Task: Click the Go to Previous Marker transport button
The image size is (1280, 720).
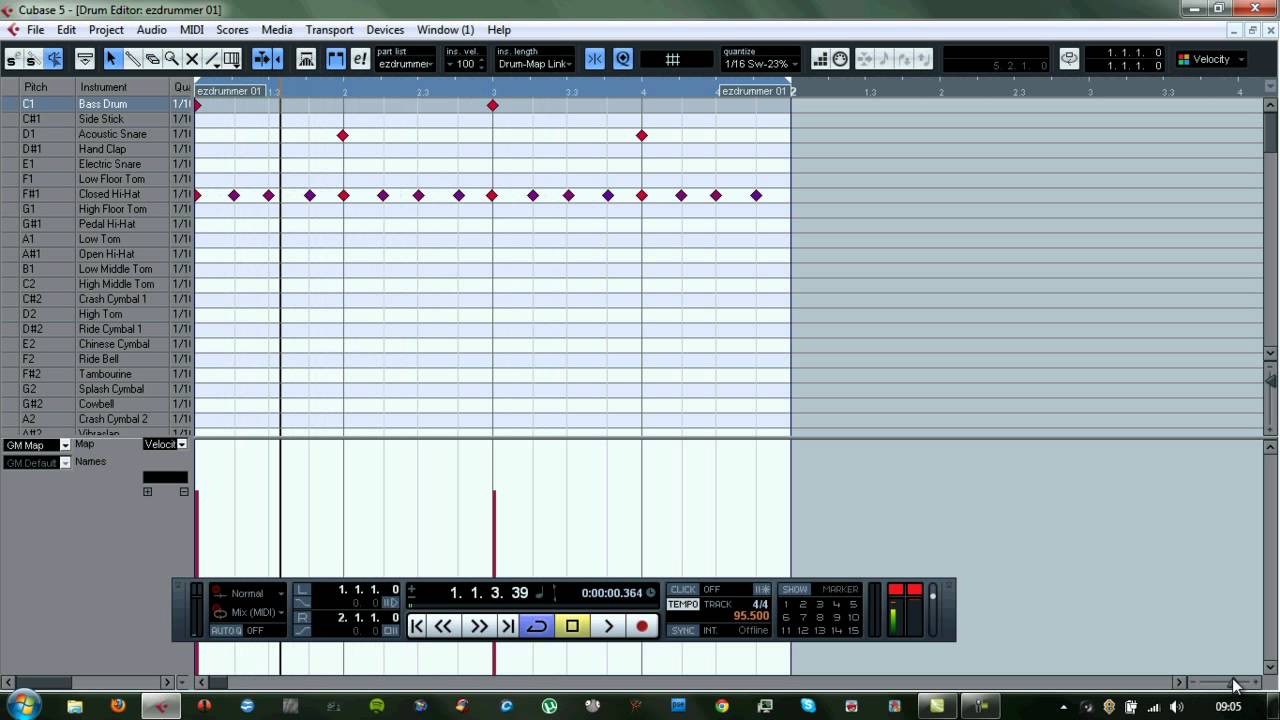Action: (x=417, y=626)
